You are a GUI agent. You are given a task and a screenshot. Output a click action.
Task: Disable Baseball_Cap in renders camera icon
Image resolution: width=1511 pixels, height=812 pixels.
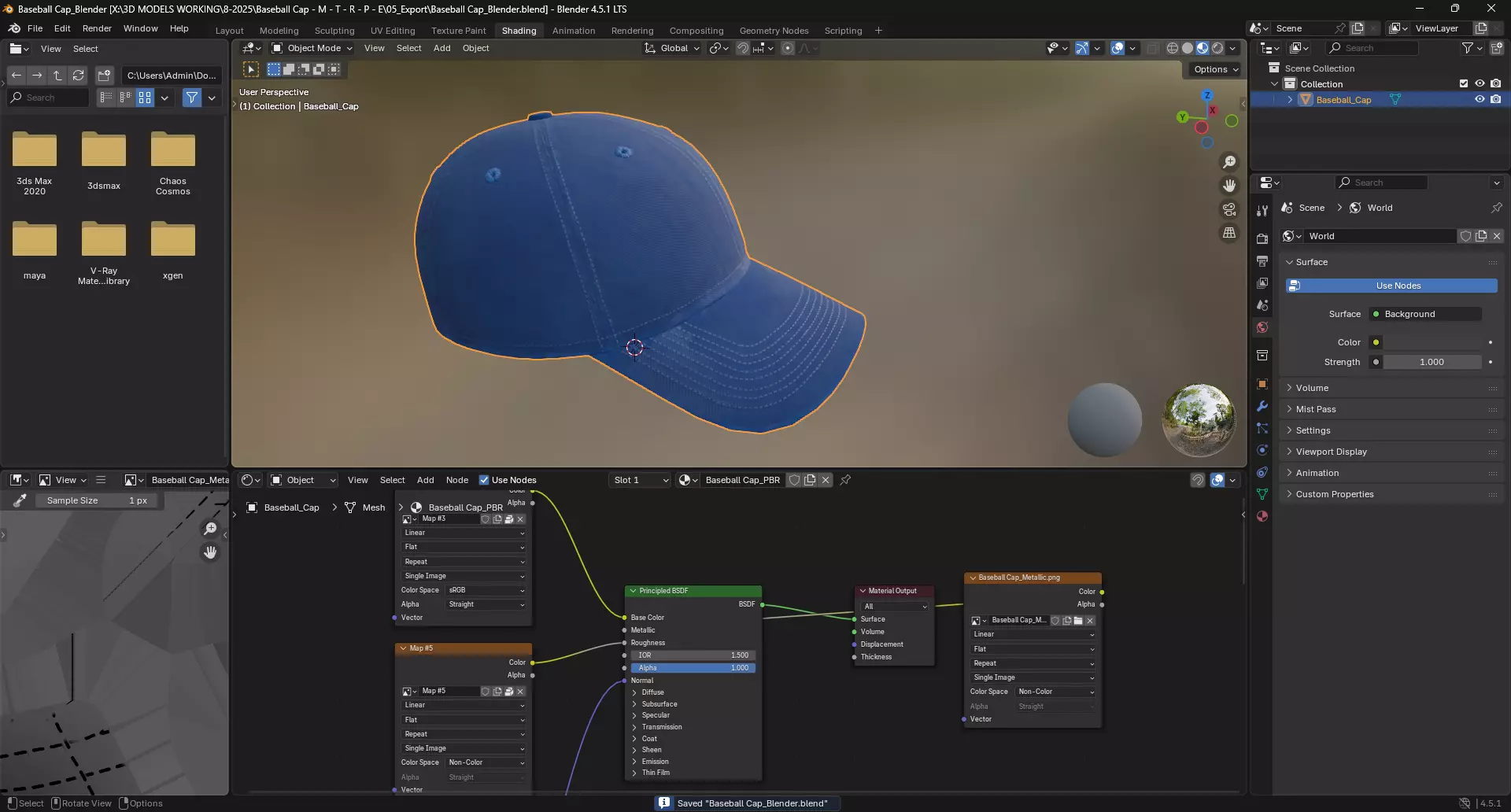(x=1496, y=99)
